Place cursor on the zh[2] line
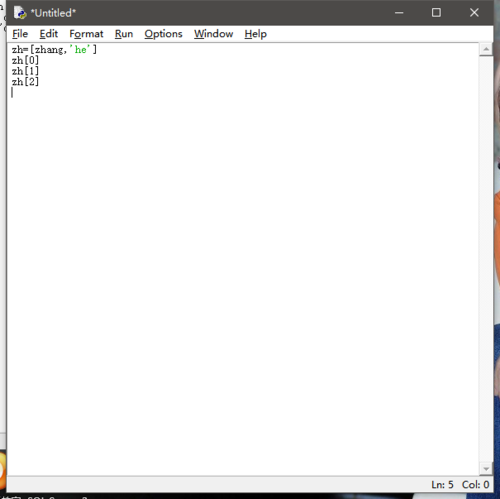This screenshot has width=500, height=499. tap(25, 82)
